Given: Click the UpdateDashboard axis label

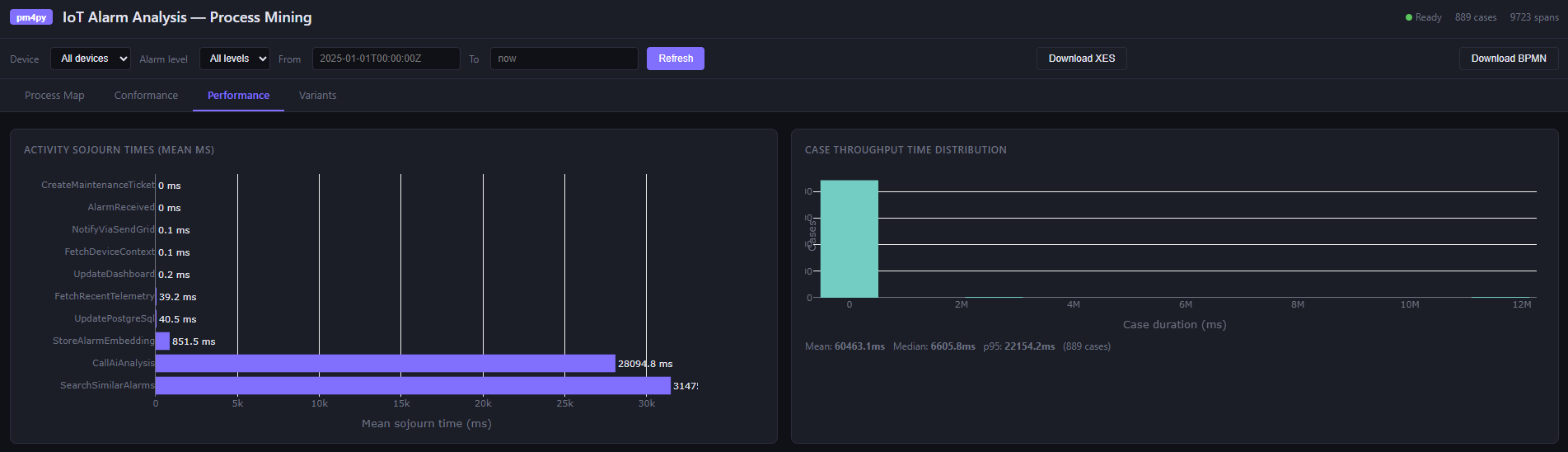Looking at the screenshot, I should [114, 274].
